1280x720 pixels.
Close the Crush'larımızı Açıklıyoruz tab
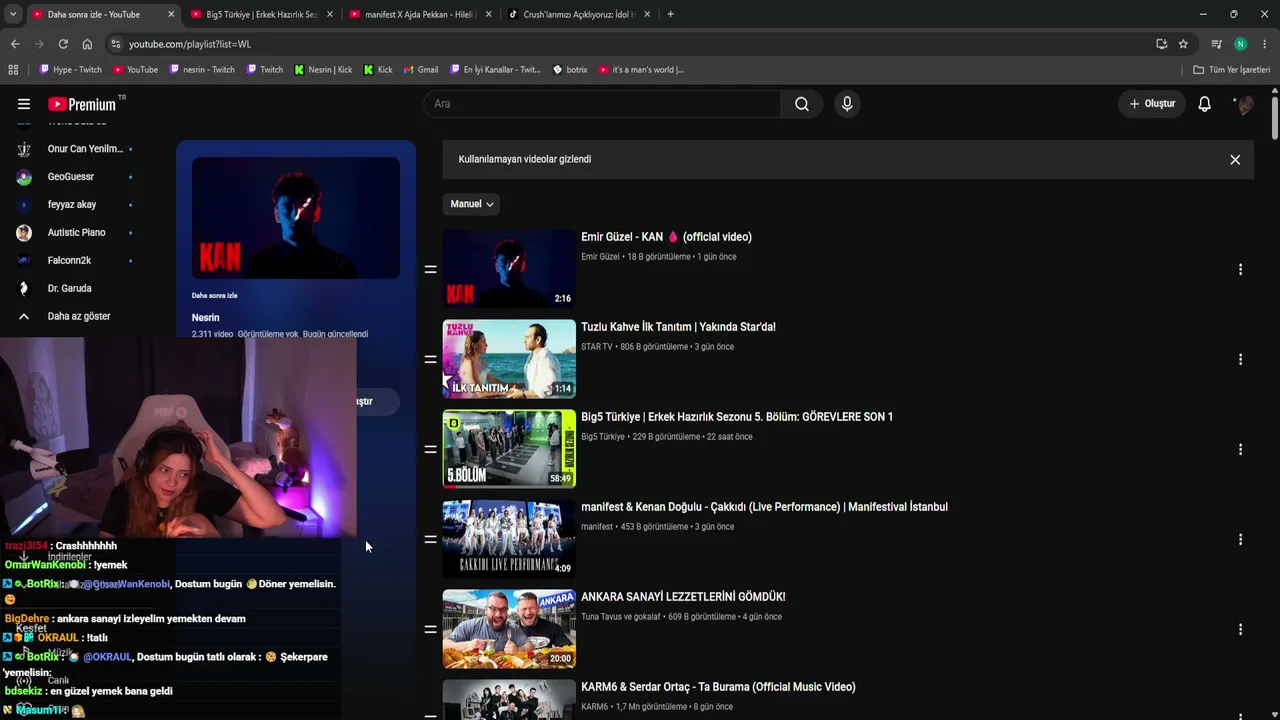click(x=647, y=14)
